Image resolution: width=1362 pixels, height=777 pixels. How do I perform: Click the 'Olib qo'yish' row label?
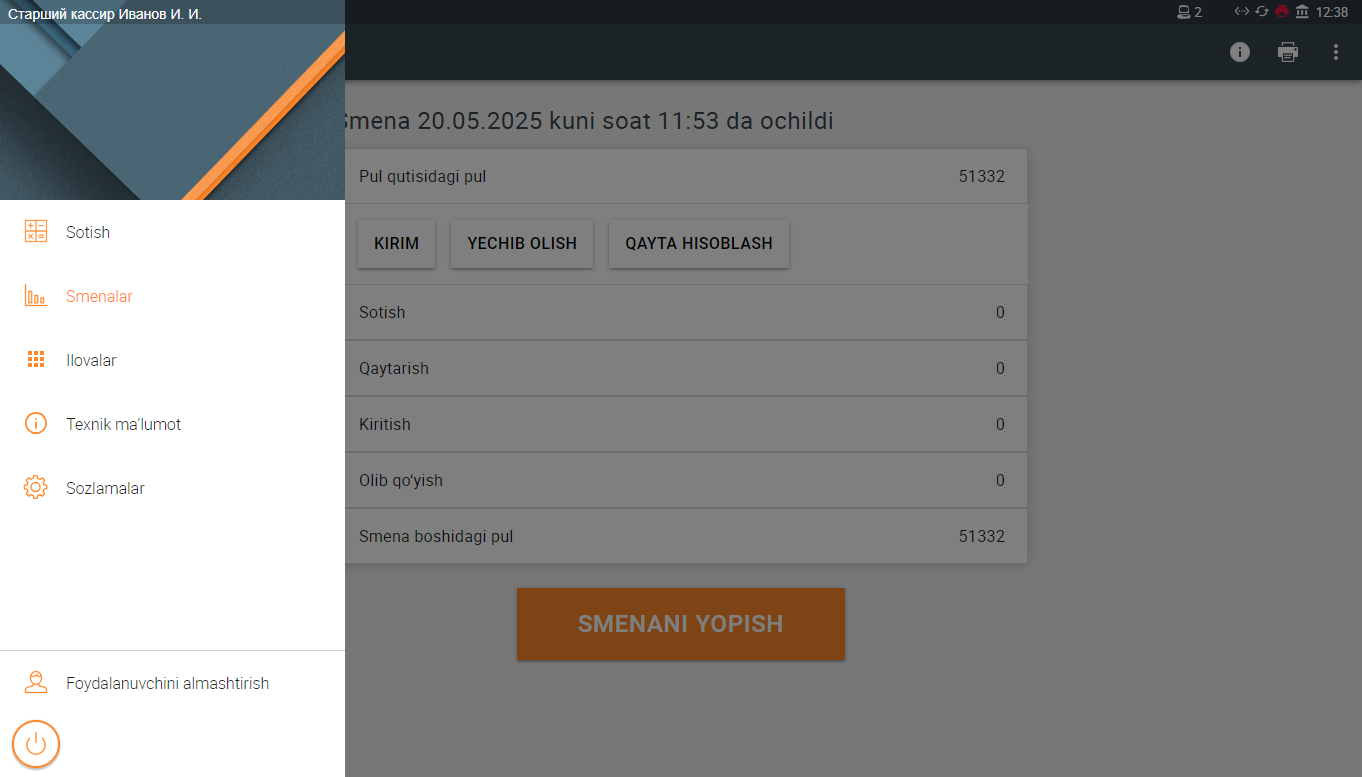(401, 481)
